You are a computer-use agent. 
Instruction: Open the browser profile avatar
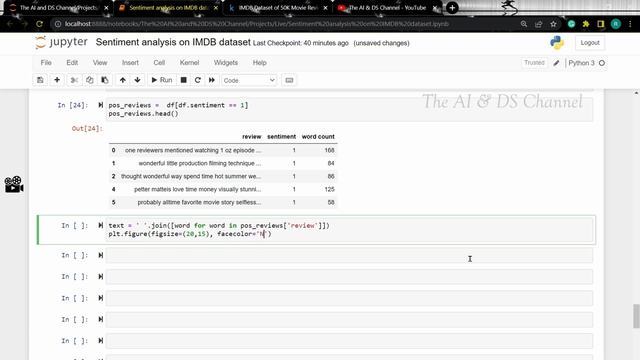point(616,24)
